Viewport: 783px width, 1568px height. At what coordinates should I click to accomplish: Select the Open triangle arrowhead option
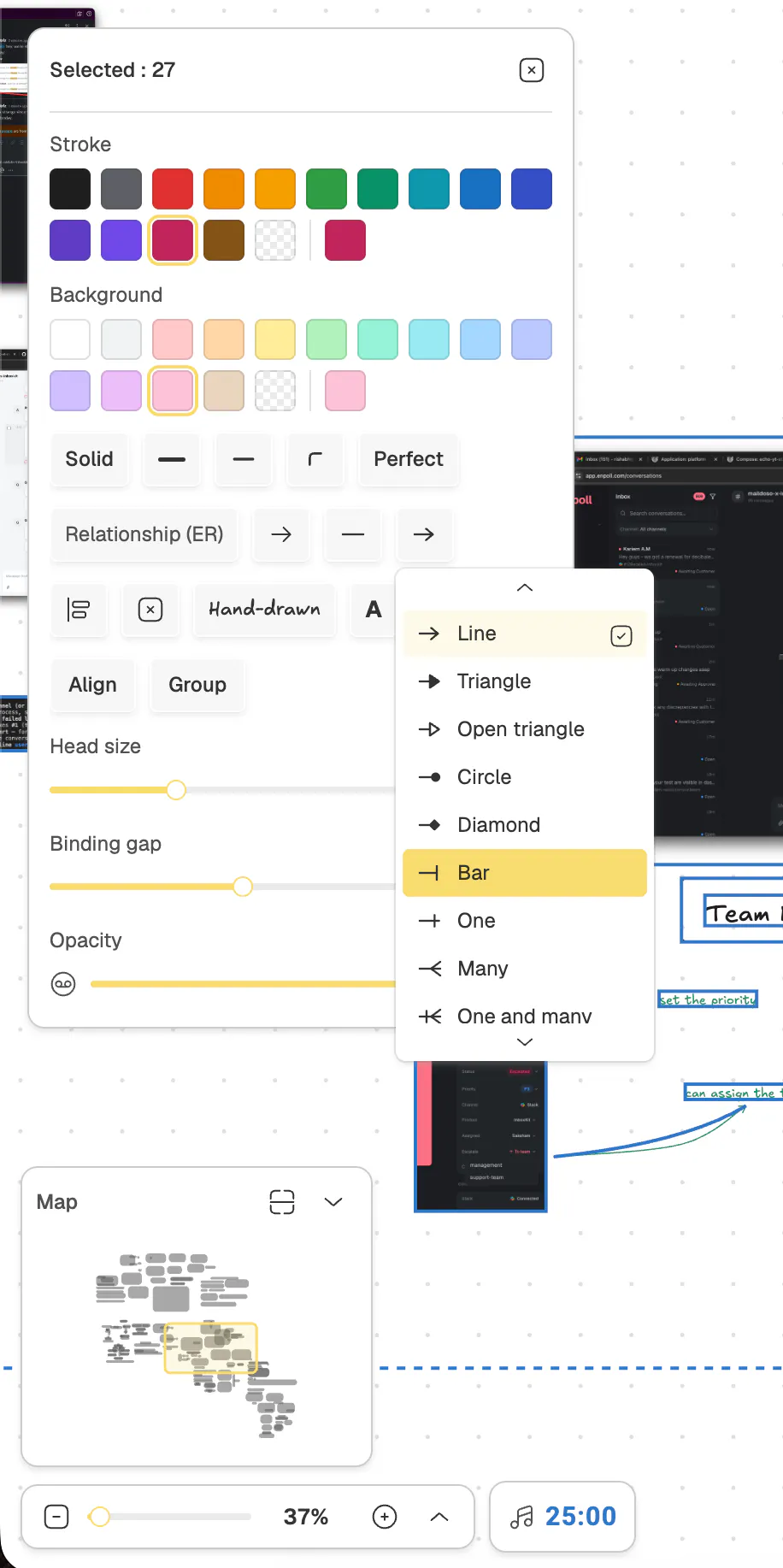point(525,729)
